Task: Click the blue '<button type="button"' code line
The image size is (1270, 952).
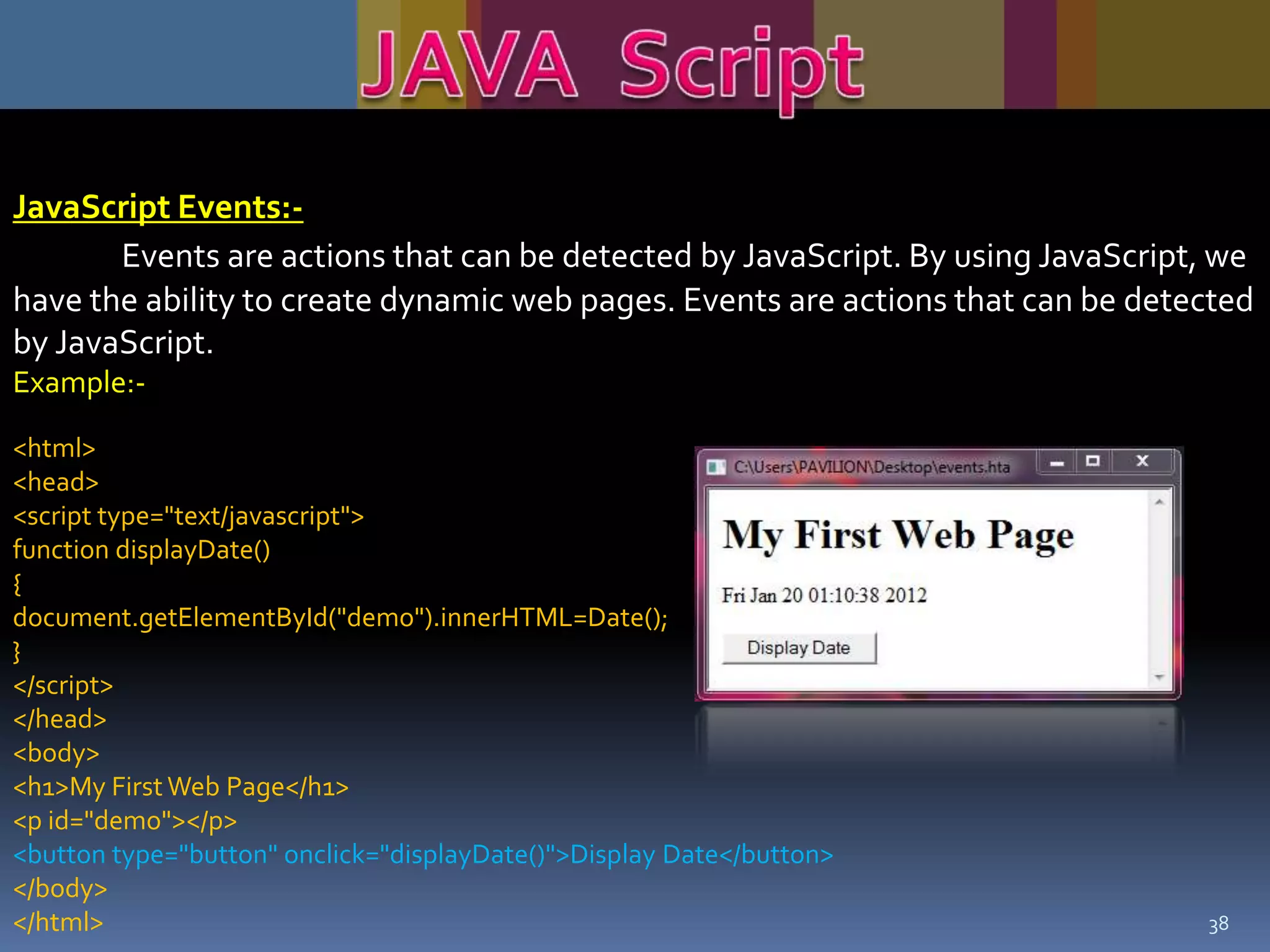Action: (x=424, y=855)
